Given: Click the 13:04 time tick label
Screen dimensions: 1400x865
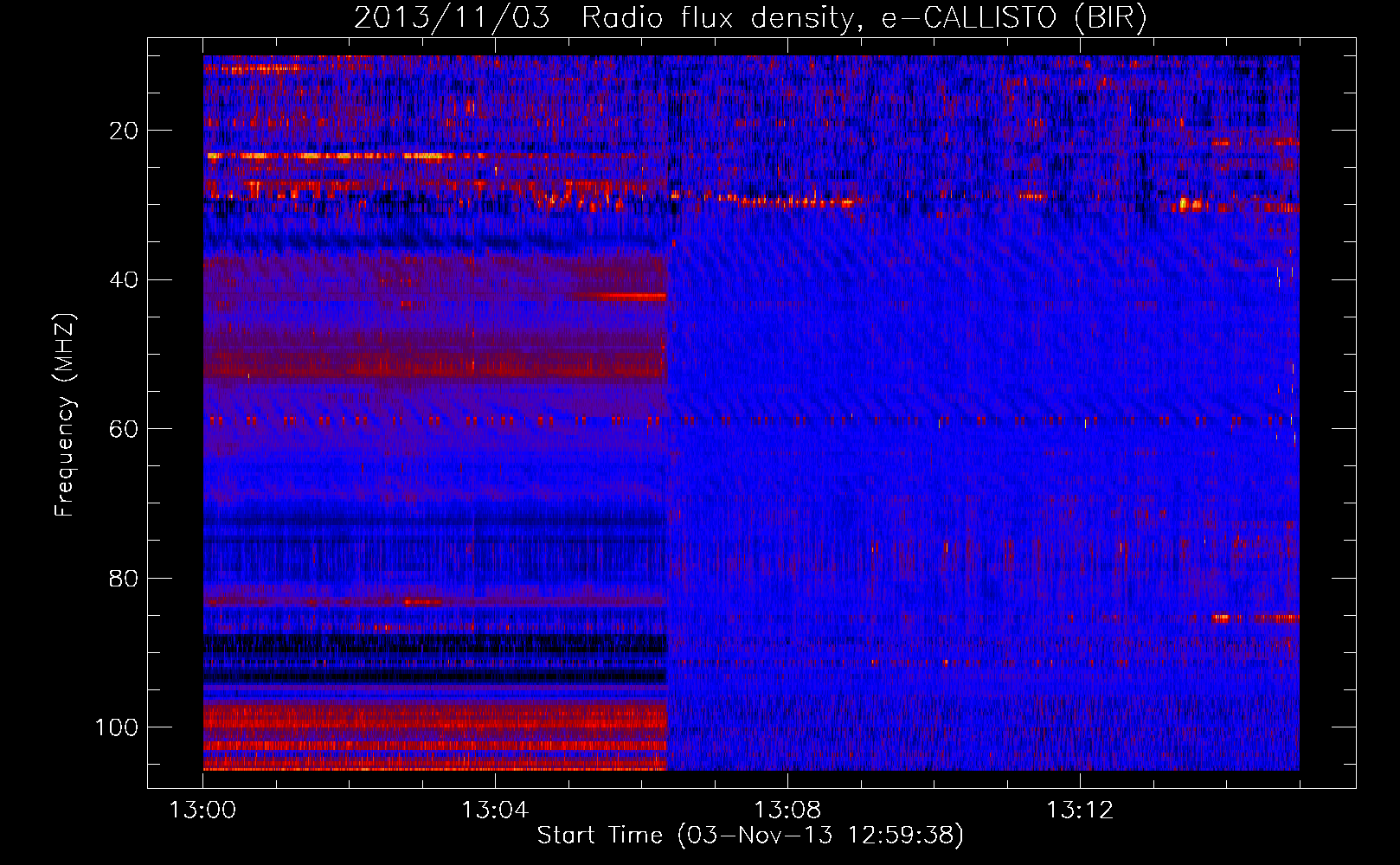Looking at the screenshot, I should tap(495, 811).
